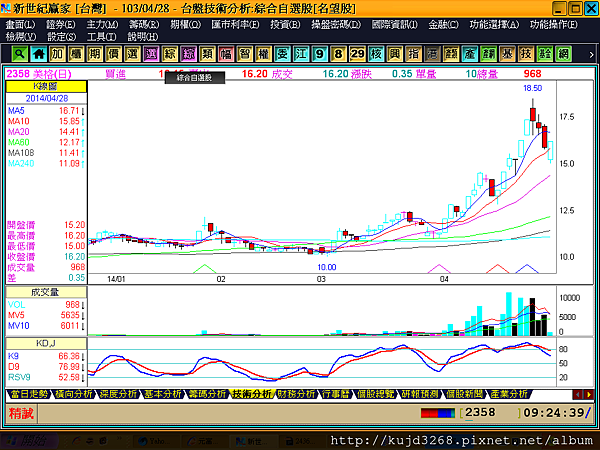
Task: Click the cyan 產 industry icon
Action: coord(470,54)
